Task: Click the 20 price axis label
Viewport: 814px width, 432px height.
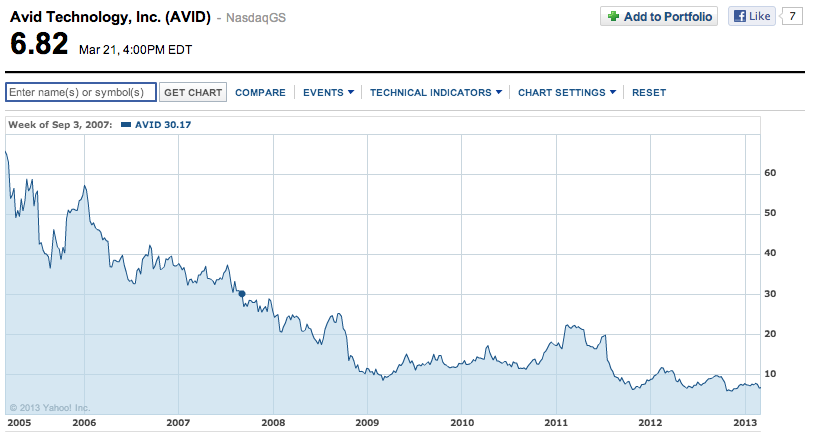Action: point(770,334)
